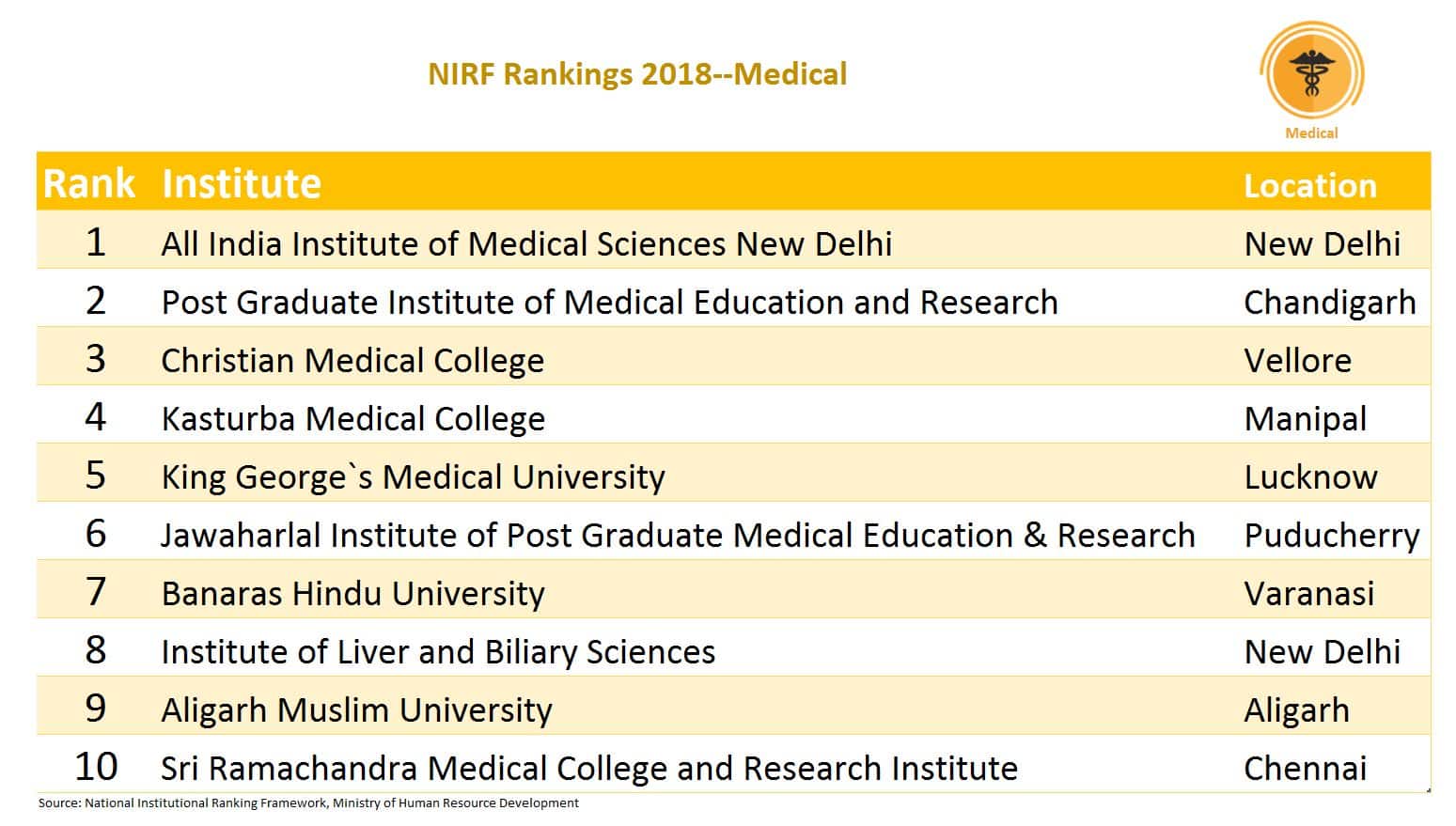Screen dimensions: 1456x826
Task: Click rank number 10 cell
Action: (x=96, y=767)
